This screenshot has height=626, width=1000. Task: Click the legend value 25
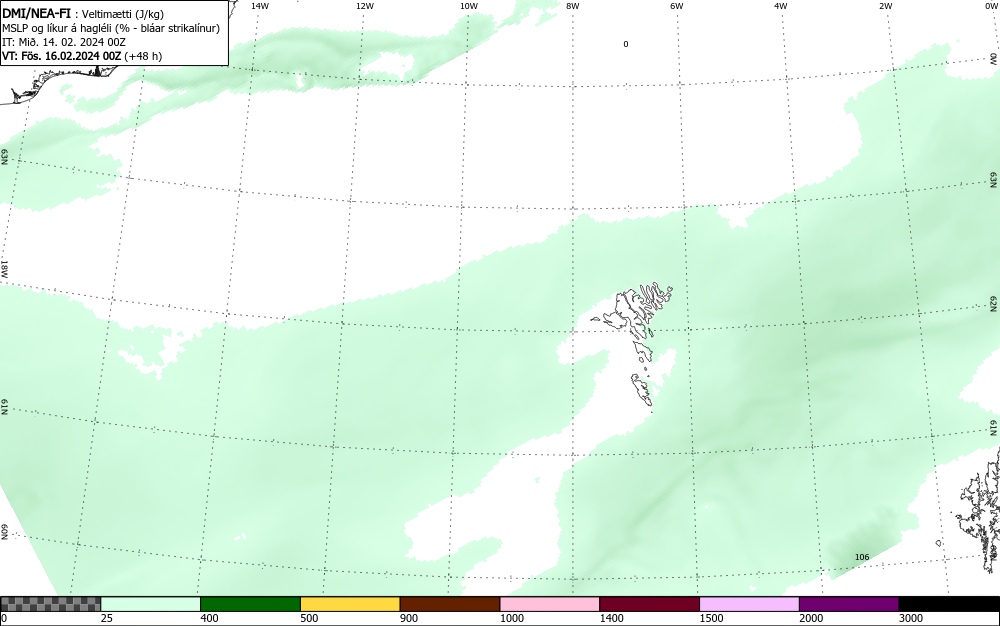coord(107,618)
